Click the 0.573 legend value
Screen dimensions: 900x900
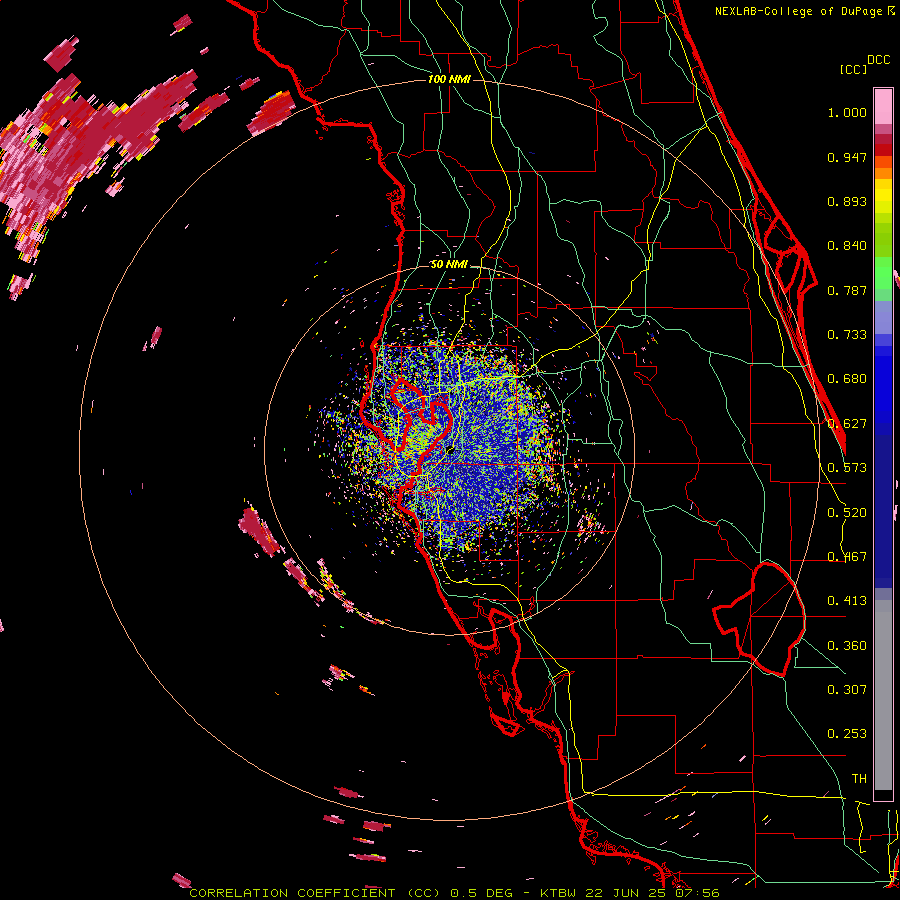point(847,468)
